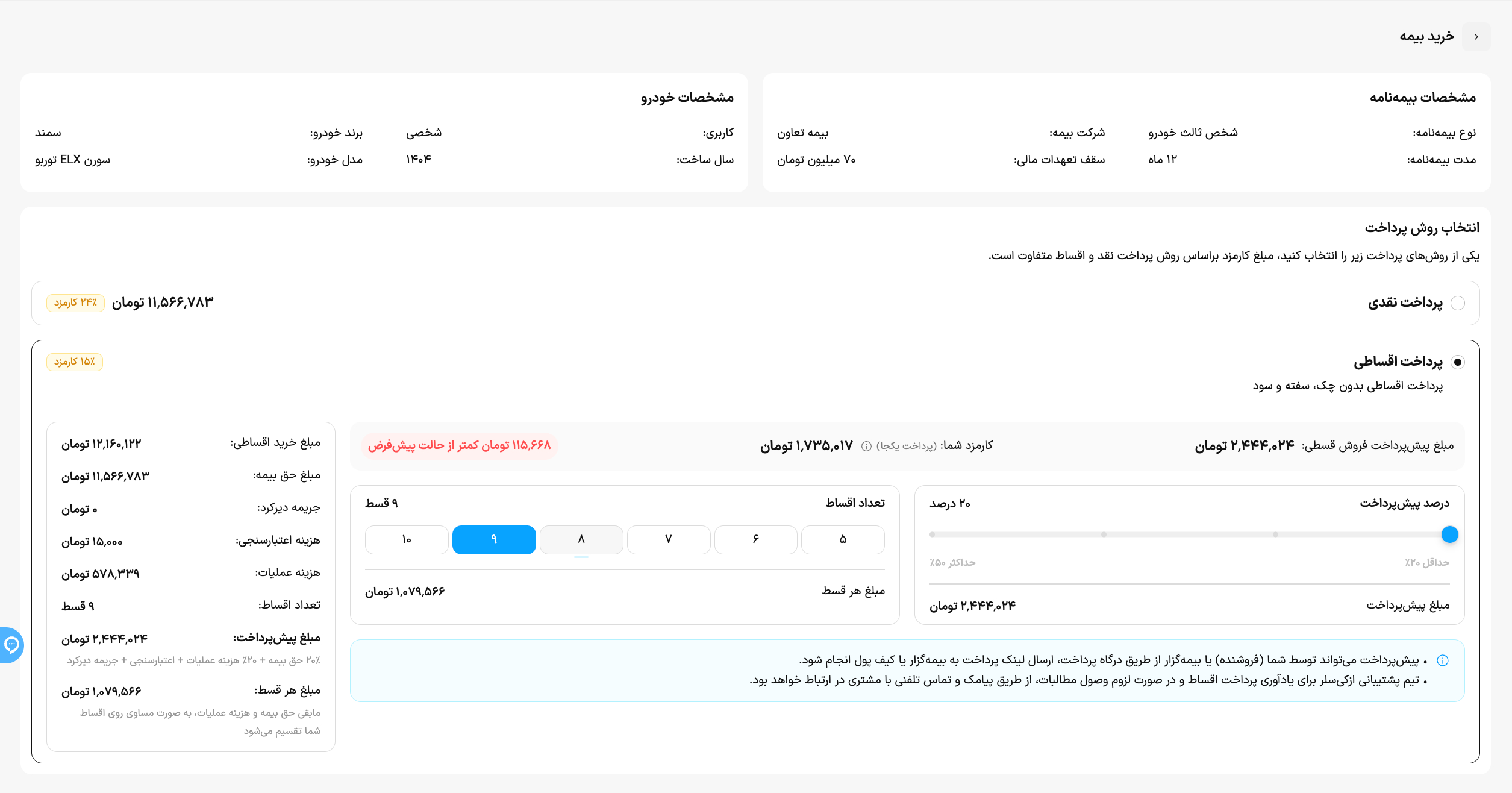Click the هزینه اعتبارسنجی value ۱۵,۰۰۰ تومان
The image size is (1512, 793).
click(92, 542)
